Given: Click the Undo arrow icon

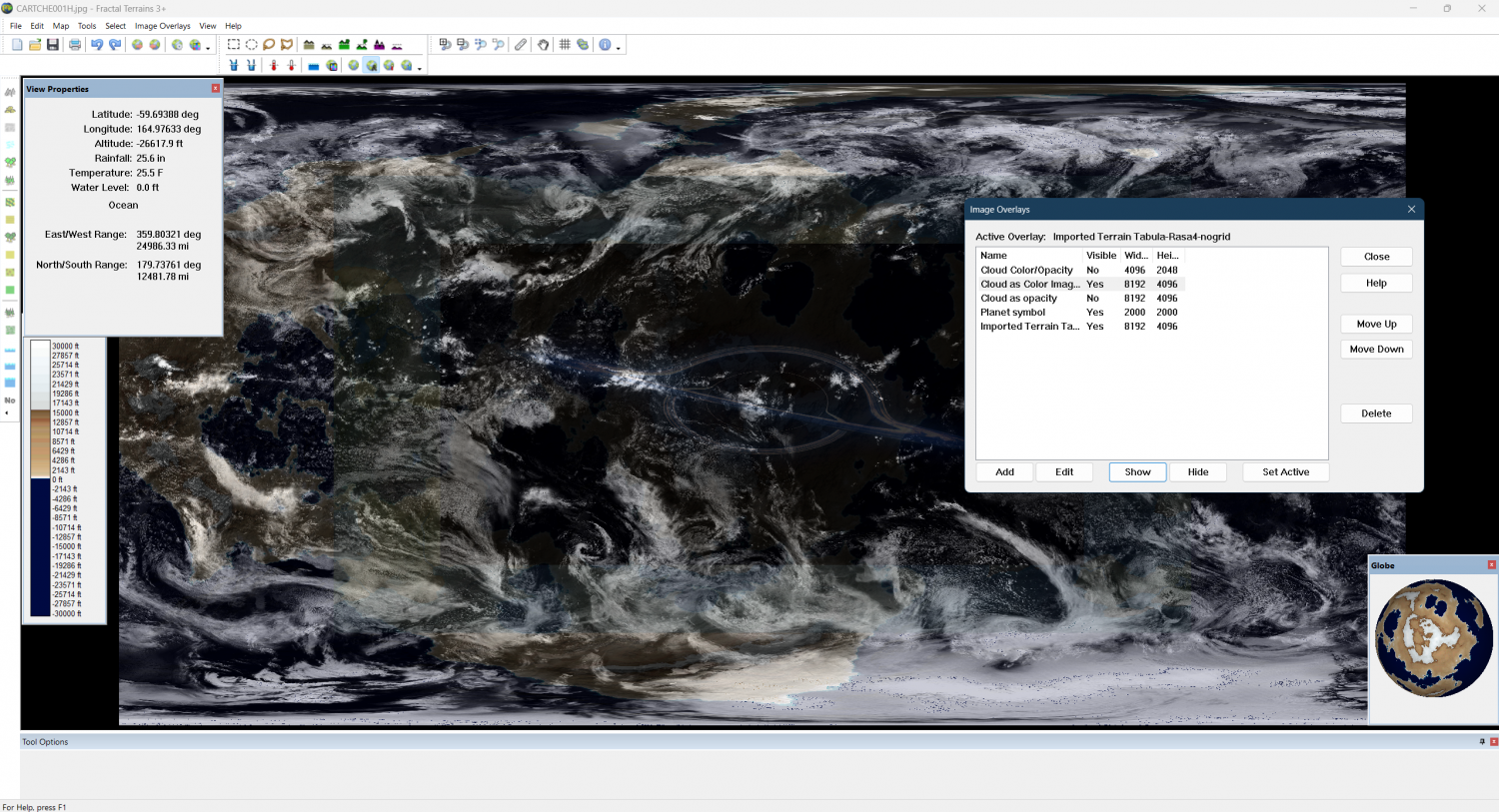Looking at the screenshot, I should coord(97,45).
